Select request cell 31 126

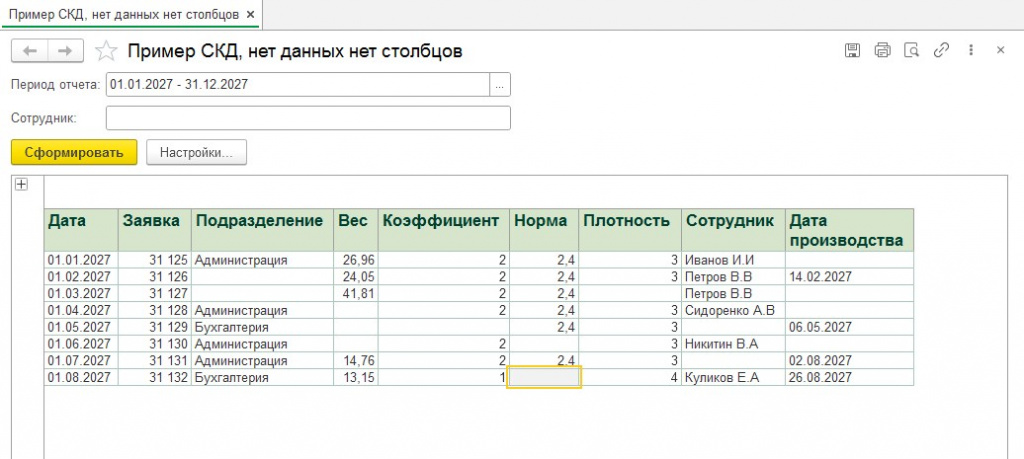[155, 277]
